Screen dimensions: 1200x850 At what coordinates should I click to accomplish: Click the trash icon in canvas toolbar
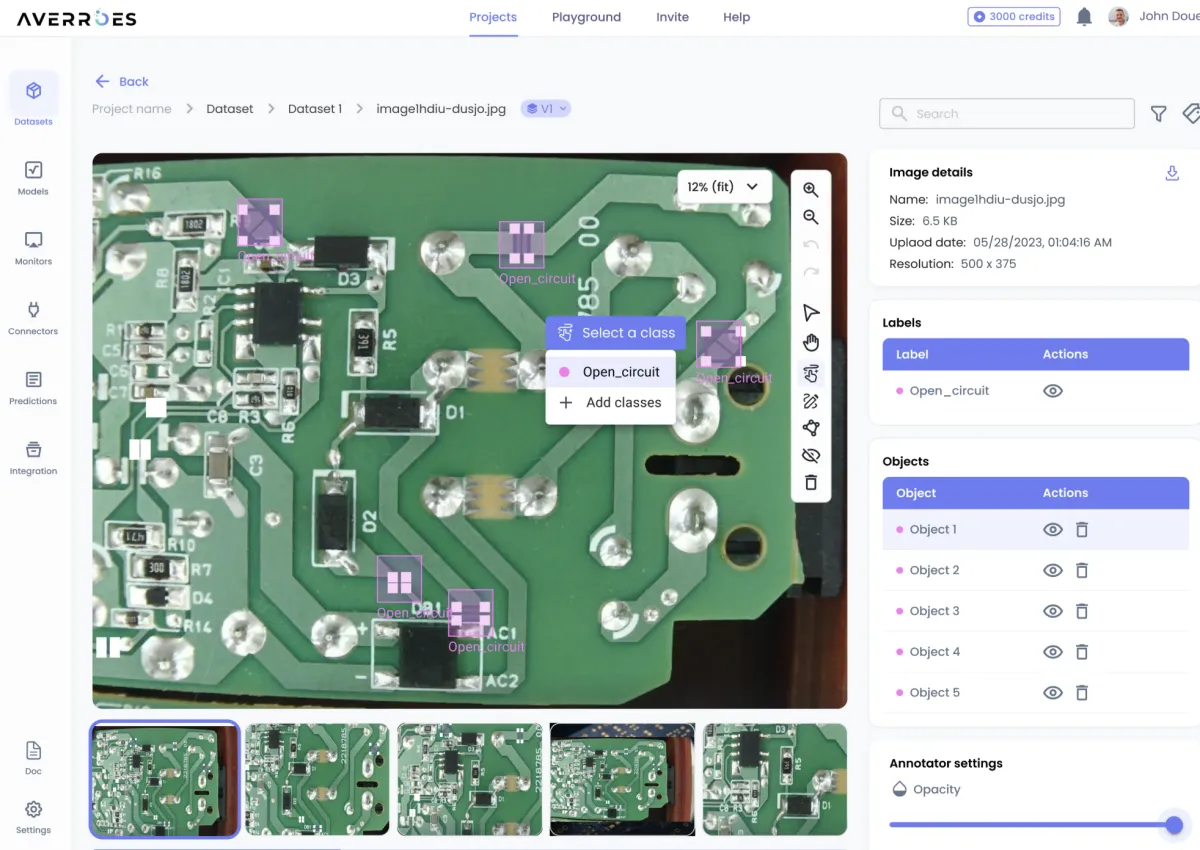point(811,482)
